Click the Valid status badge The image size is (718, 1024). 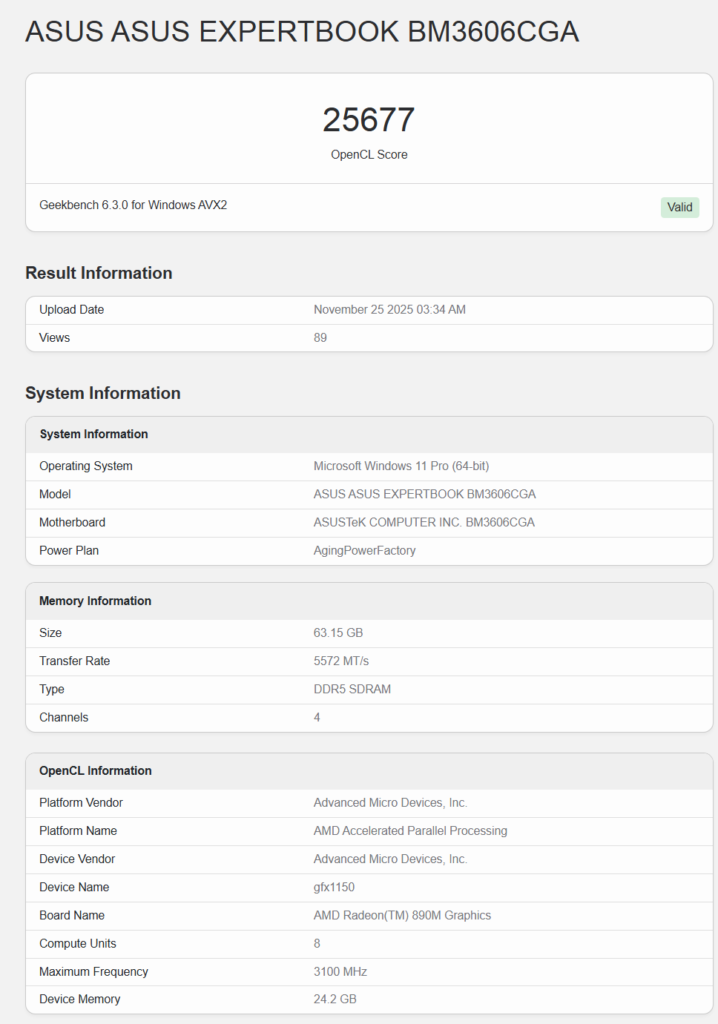[679, 207]
